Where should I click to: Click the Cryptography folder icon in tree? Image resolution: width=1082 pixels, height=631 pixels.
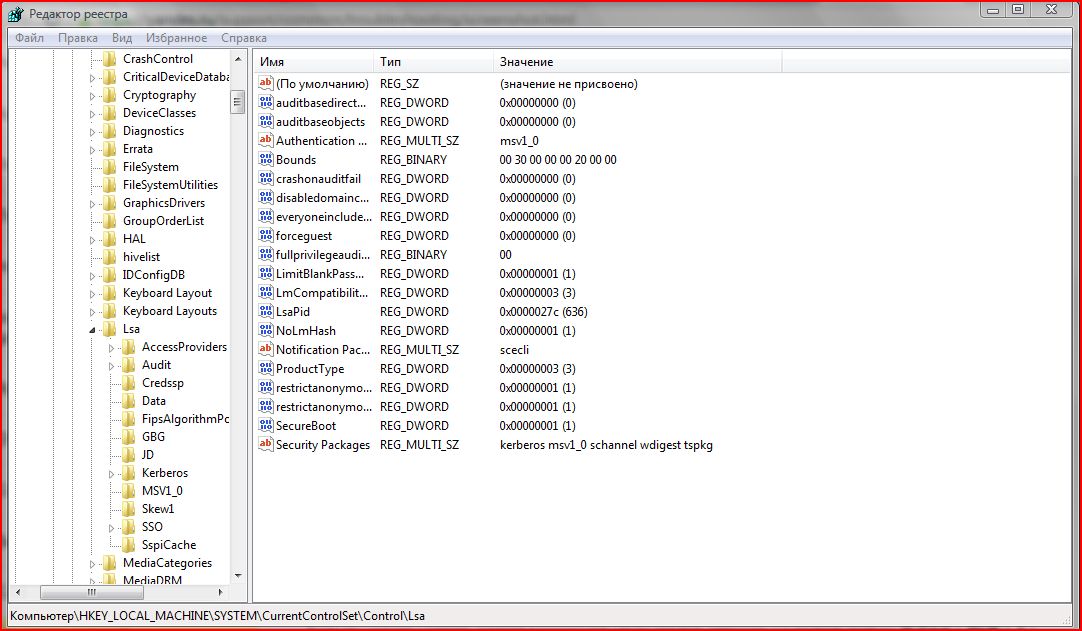[108, 95]
